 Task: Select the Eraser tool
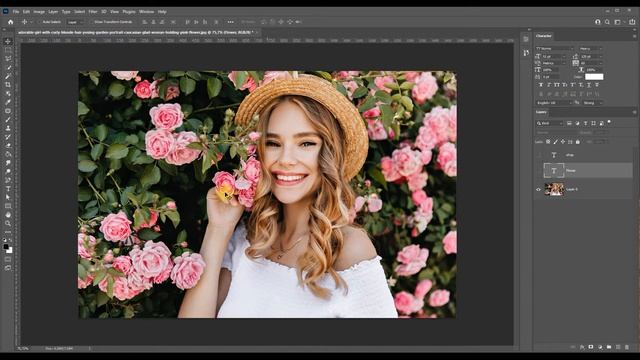click(x=8, y=145)
